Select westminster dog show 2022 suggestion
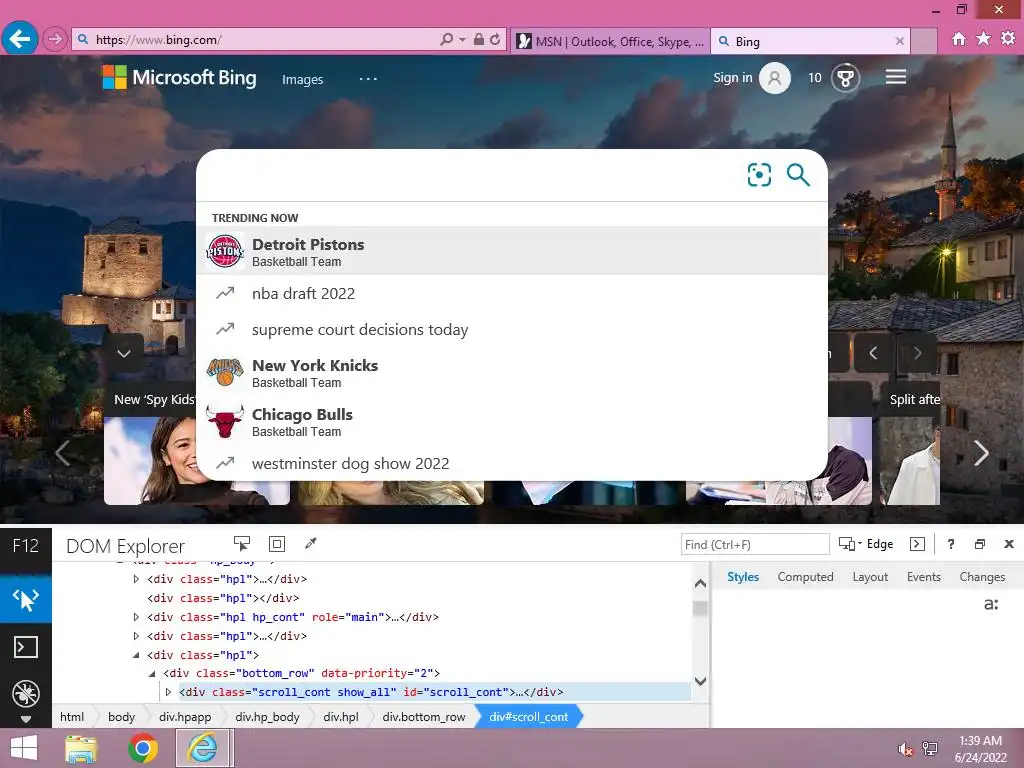This screenshot has height=768, width=1024. click(512, 464)
